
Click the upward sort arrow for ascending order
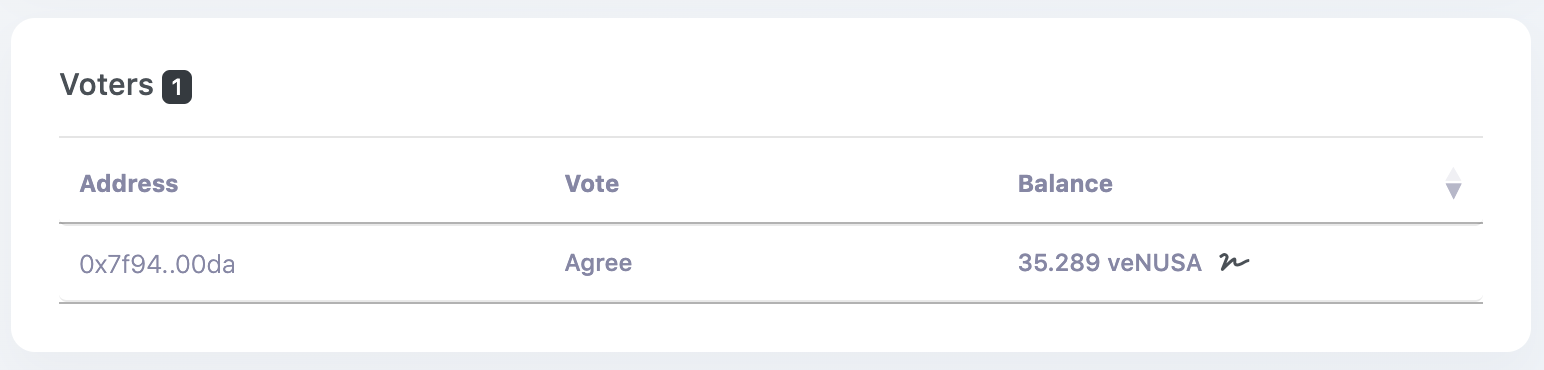1453,175
